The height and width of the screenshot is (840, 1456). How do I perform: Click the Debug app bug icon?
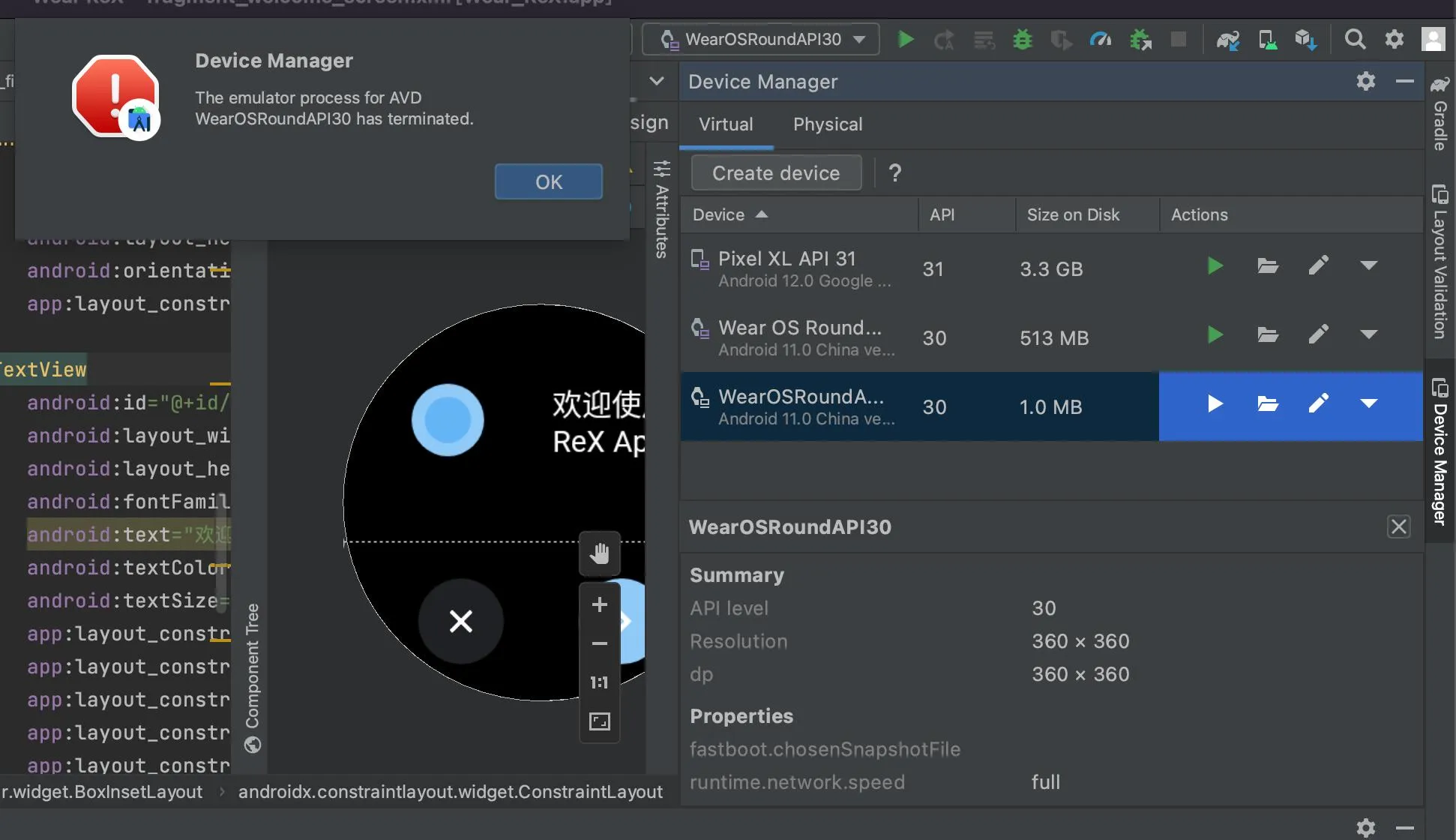(x=1022, y=39)
